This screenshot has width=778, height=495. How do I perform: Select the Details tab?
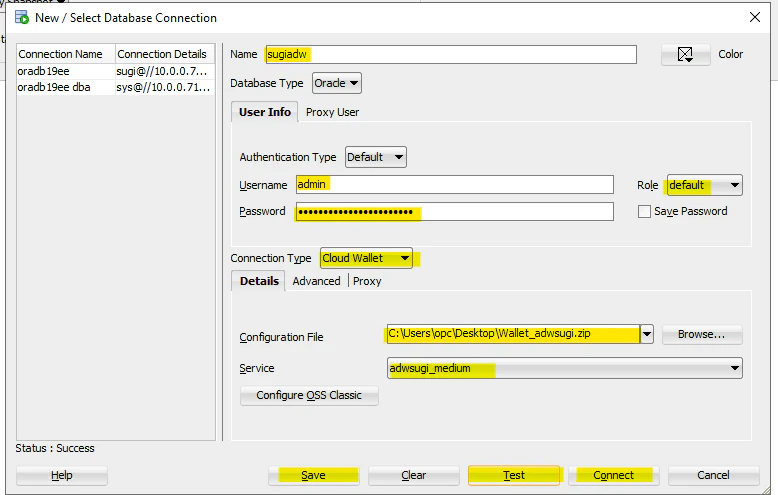[x=259, y=281]
